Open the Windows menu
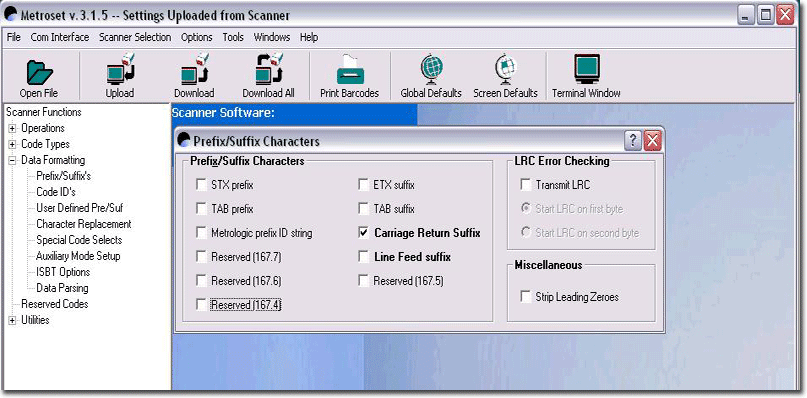 272,37
